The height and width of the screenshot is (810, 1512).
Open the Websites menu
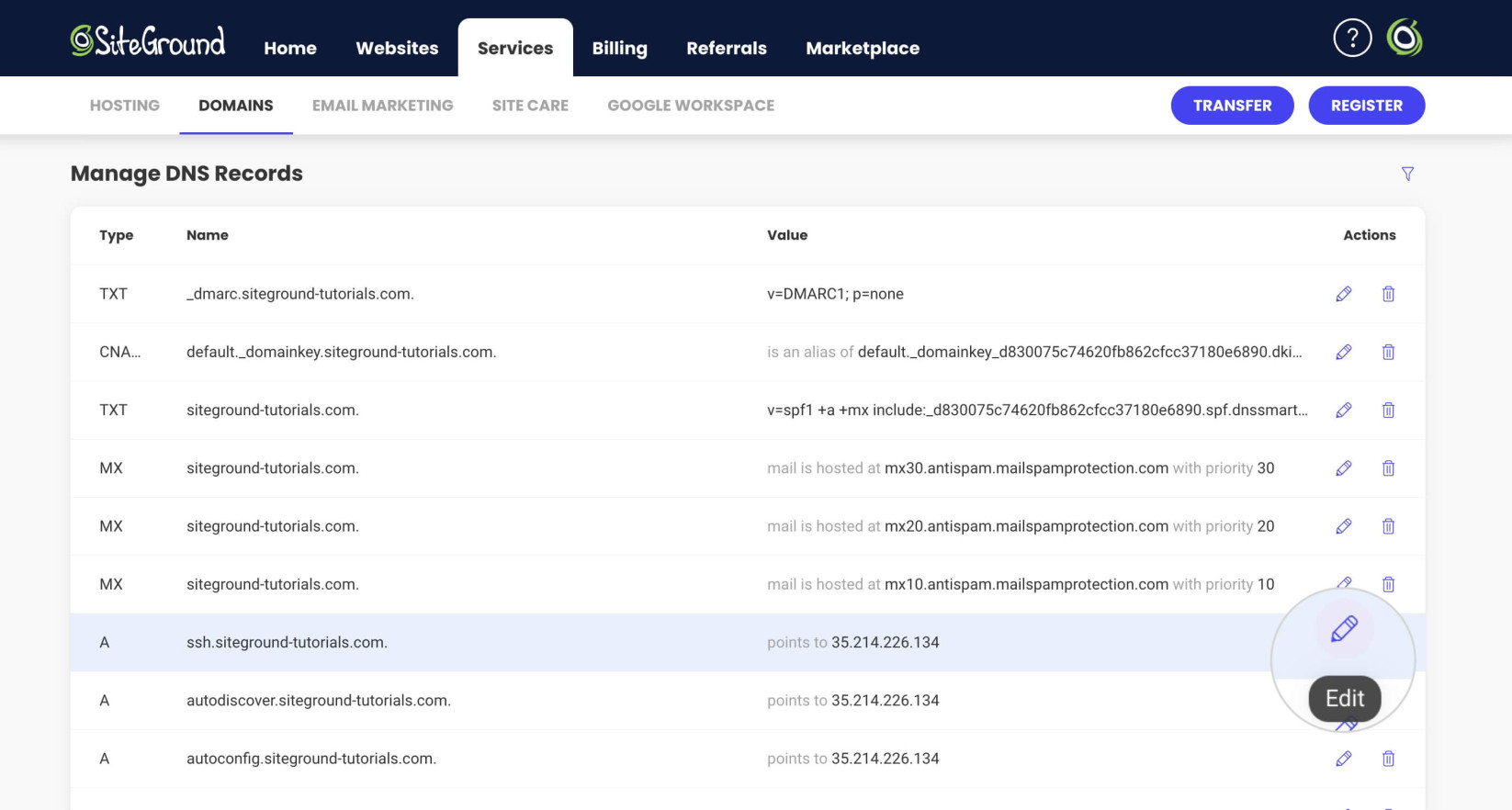point(397,48)
